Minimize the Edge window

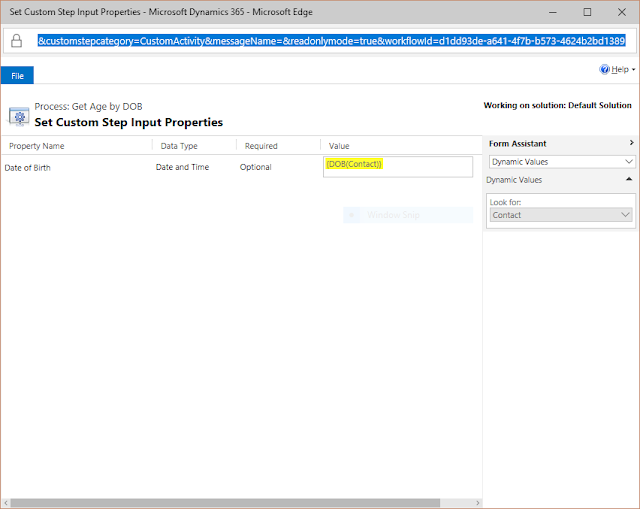click(x=553, y=12)
